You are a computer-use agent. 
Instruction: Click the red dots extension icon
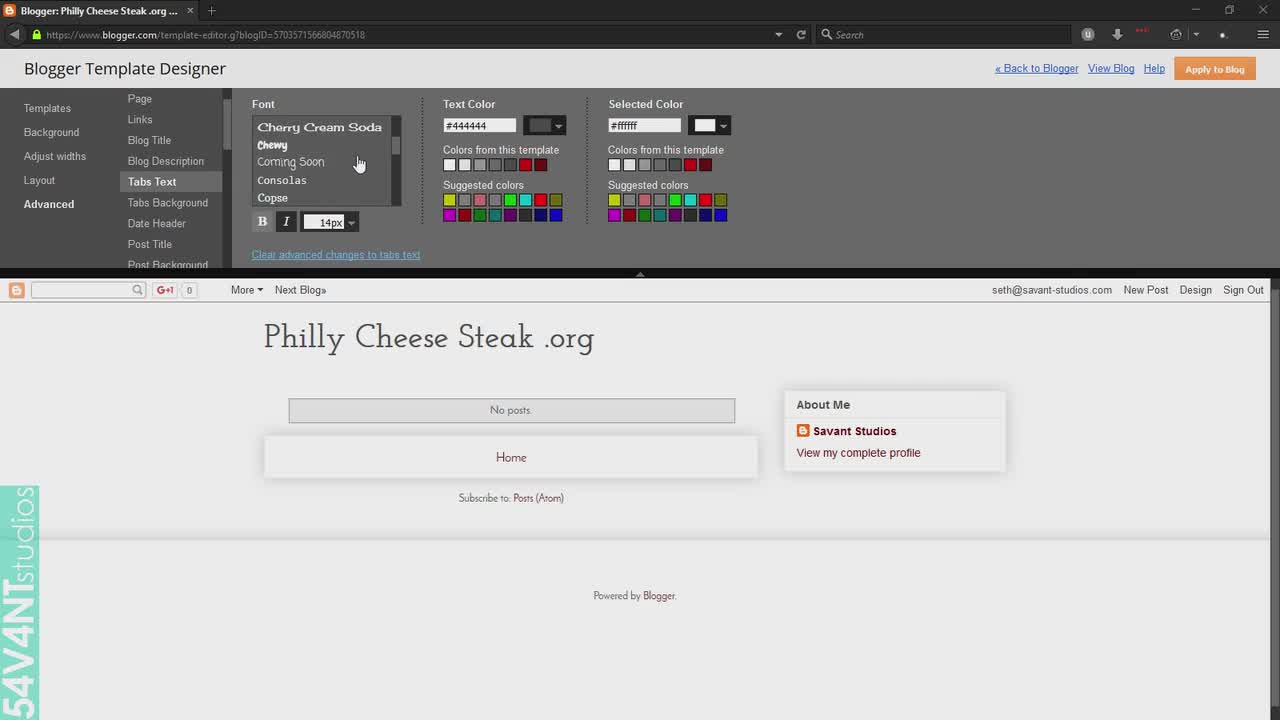(x=1143, y=32)
